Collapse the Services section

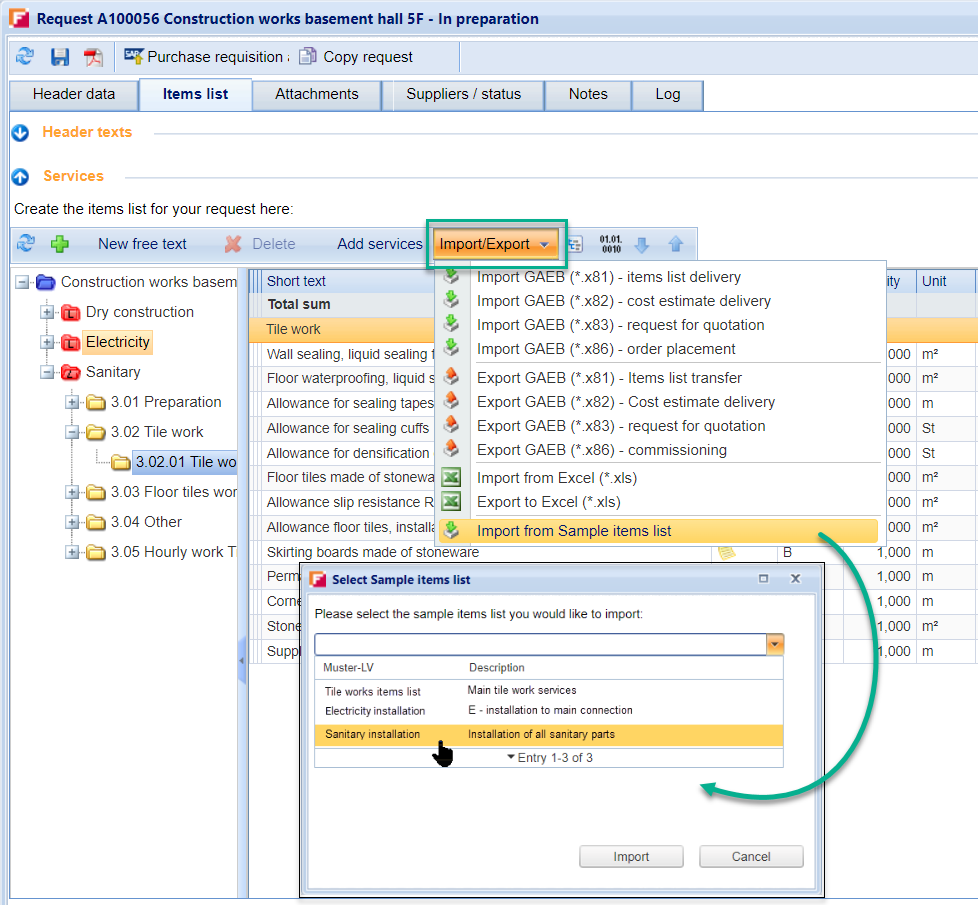[x=21, y=177]
